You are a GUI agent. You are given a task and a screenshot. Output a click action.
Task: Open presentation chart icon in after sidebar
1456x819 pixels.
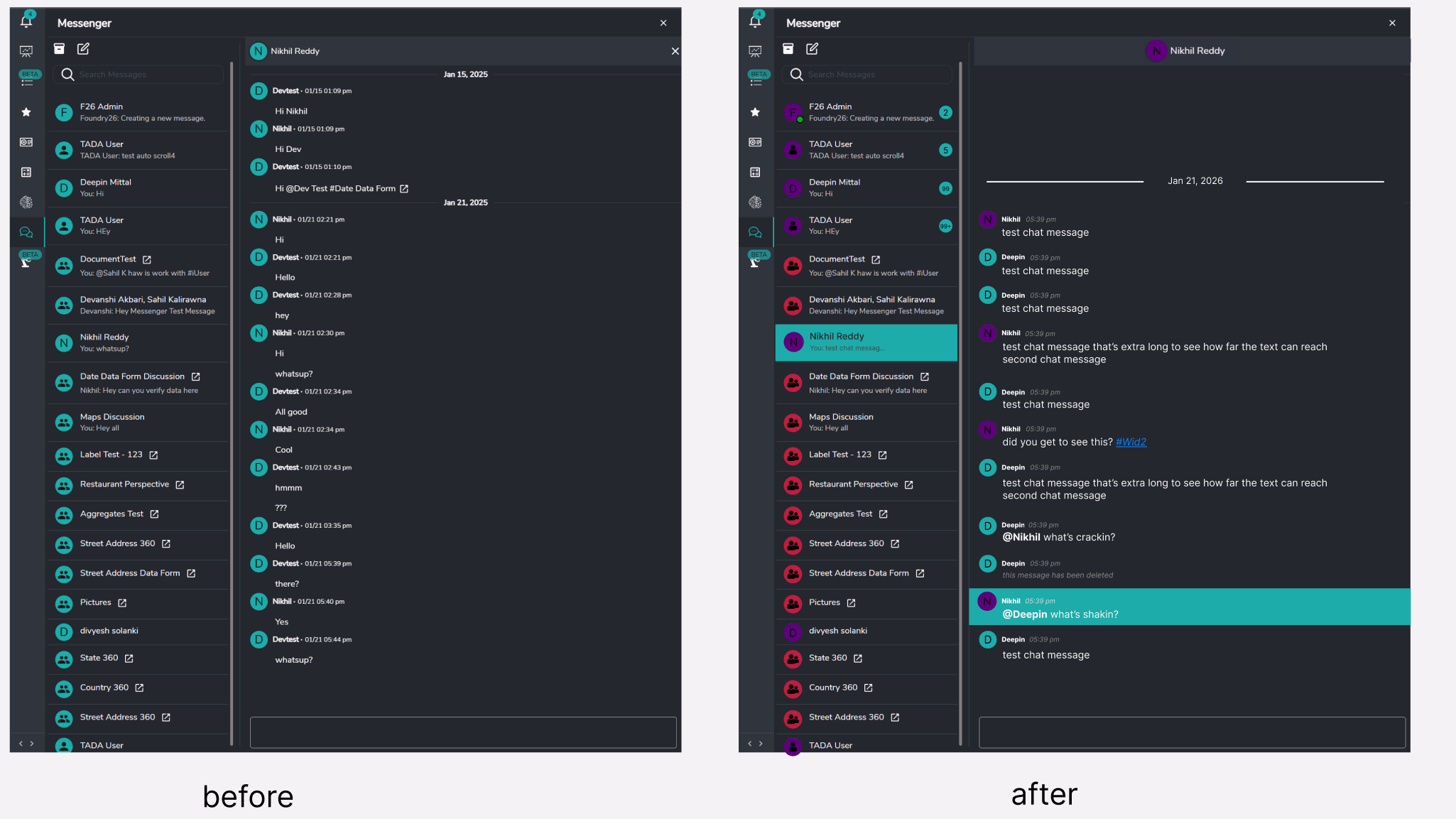pyautogui.click(x=755, y=51)
